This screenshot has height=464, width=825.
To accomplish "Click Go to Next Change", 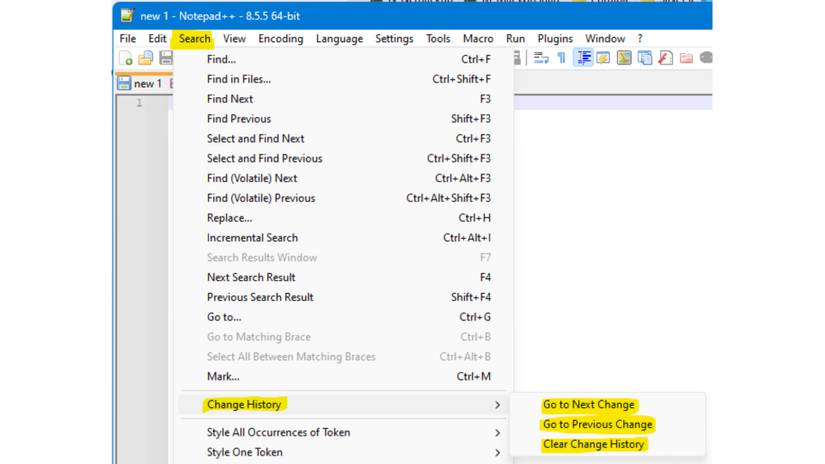I will tap(589, 405).
